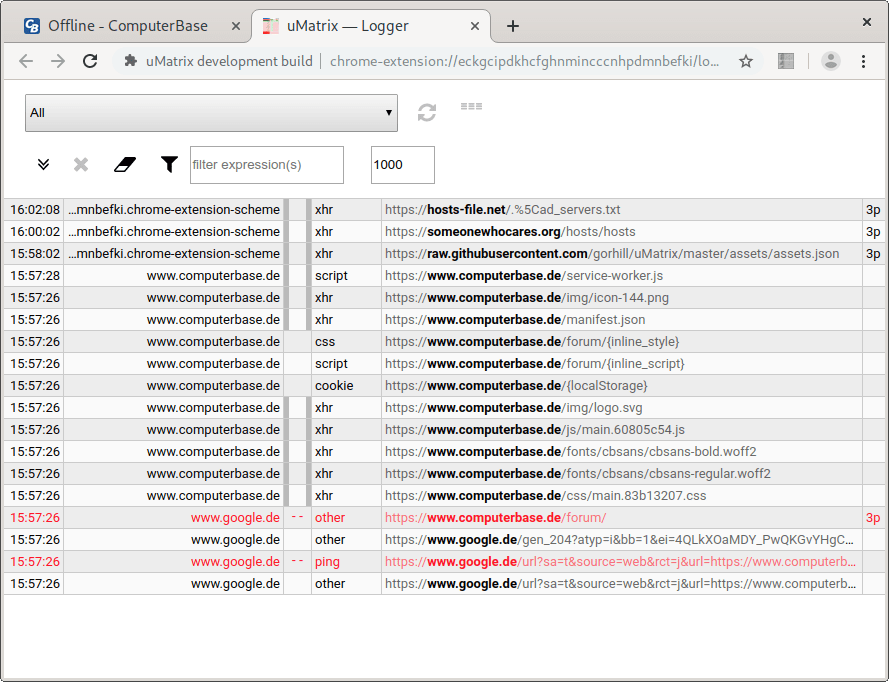Viewport: 889px width, 682px height.
Task: Toggle the red '- -' marker on the ping row
Action: pyautogui.click(x=296, y=561)
